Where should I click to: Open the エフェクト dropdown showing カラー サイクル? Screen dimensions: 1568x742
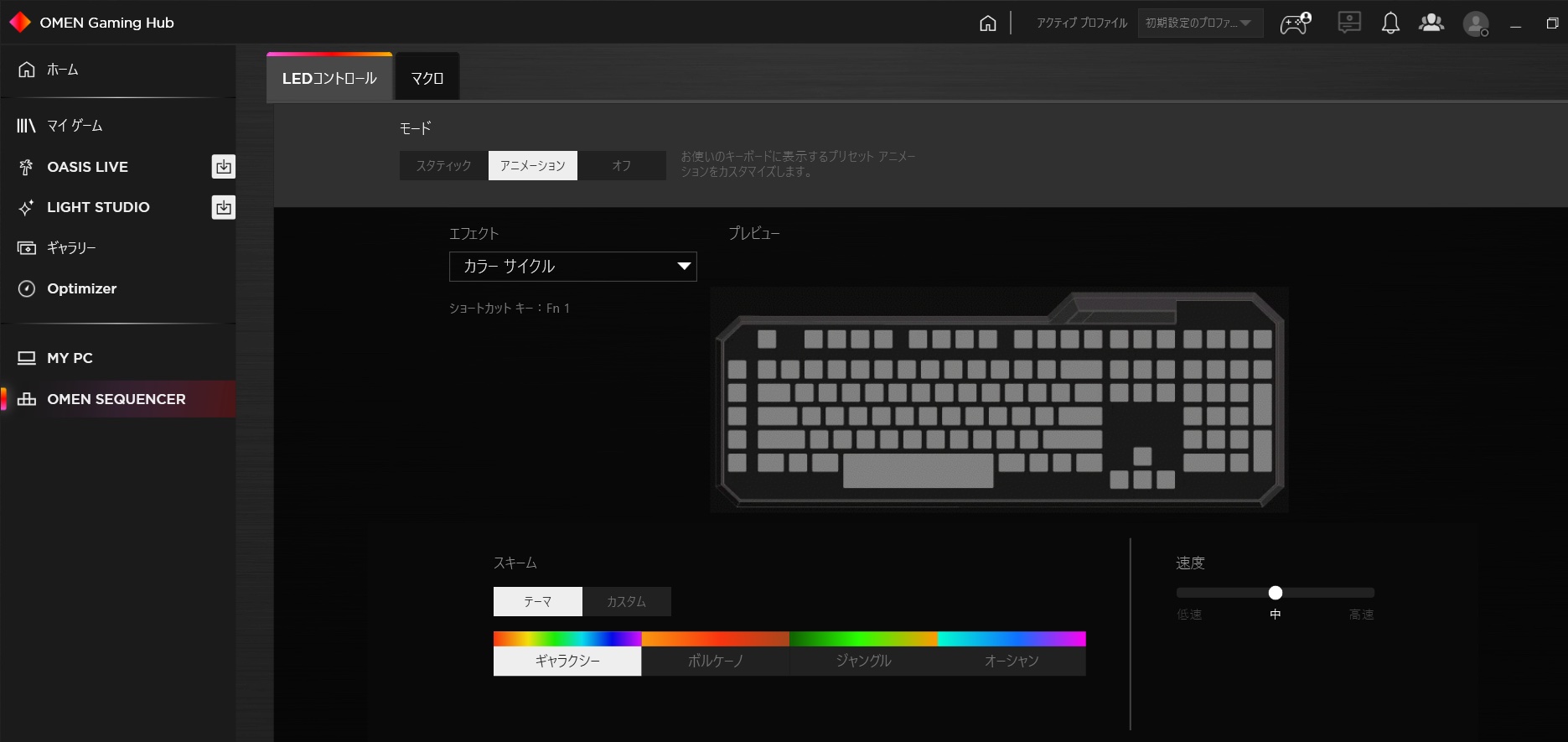point(573,267)
